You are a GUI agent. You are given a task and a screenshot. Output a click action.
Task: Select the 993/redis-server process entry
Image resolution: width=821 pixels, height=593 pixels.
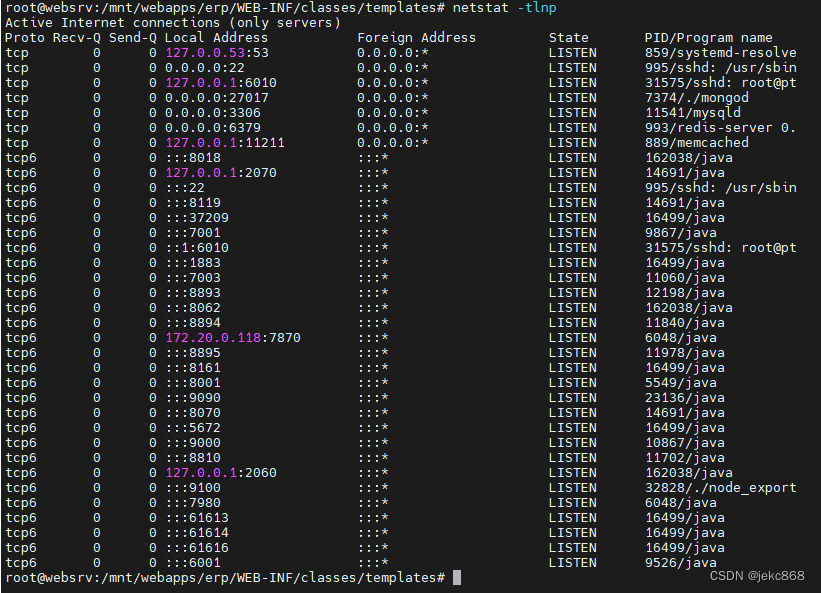pos(720,128)
